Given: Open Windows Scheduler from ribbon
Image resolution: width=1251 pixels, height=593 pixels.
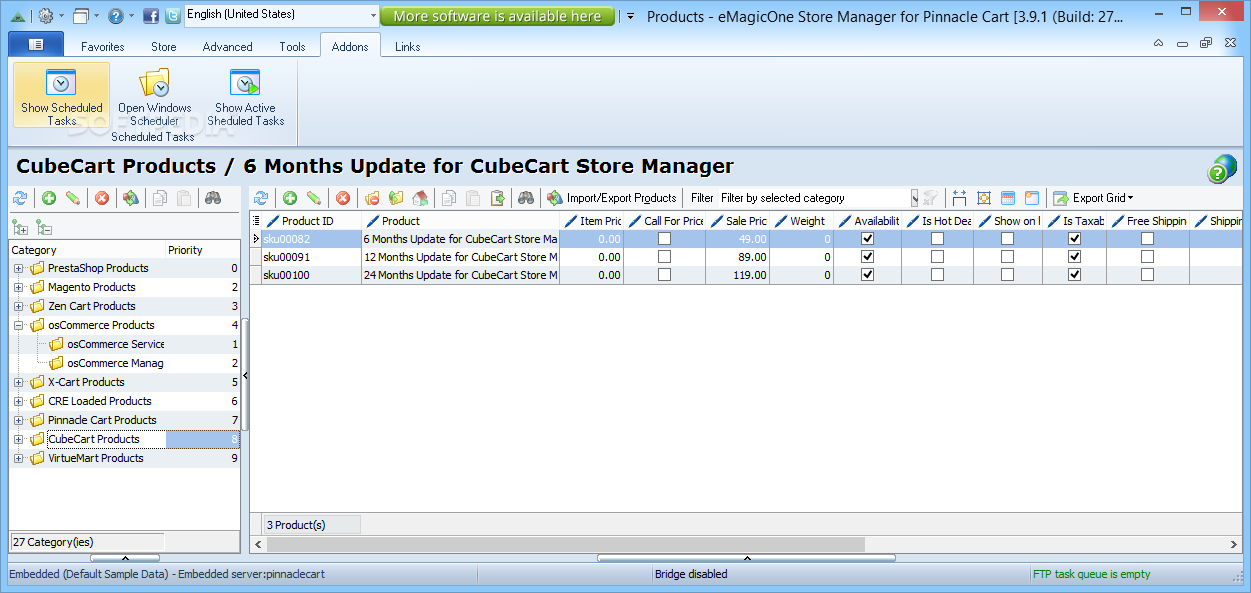Looking at the screenshot, I should click(x=154, y=95).
